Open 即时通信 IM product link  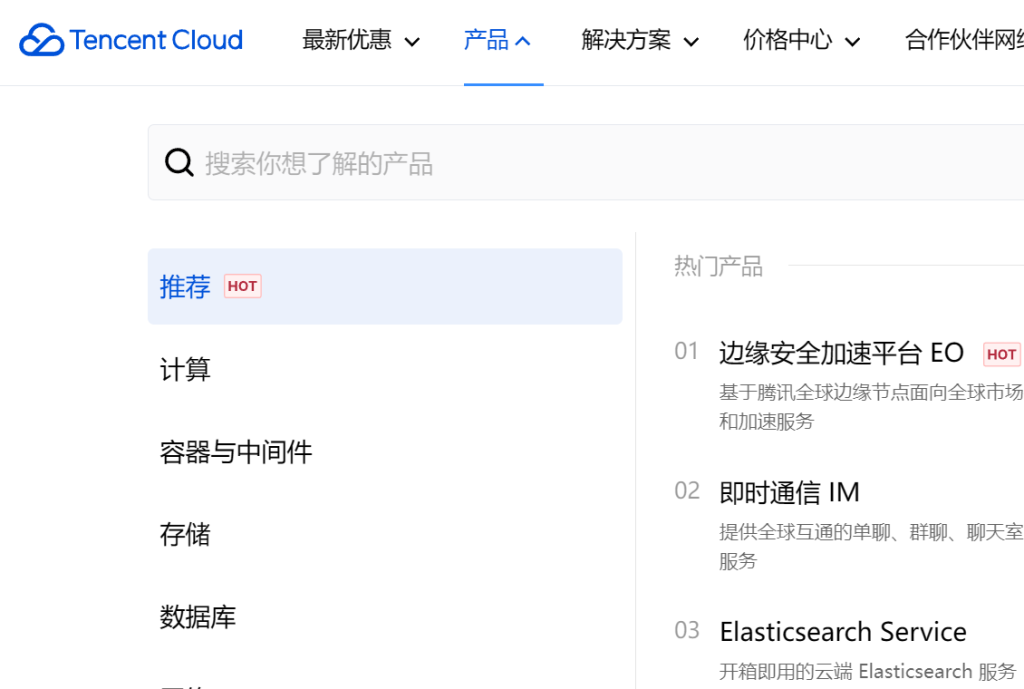click(x=789, y=492)
